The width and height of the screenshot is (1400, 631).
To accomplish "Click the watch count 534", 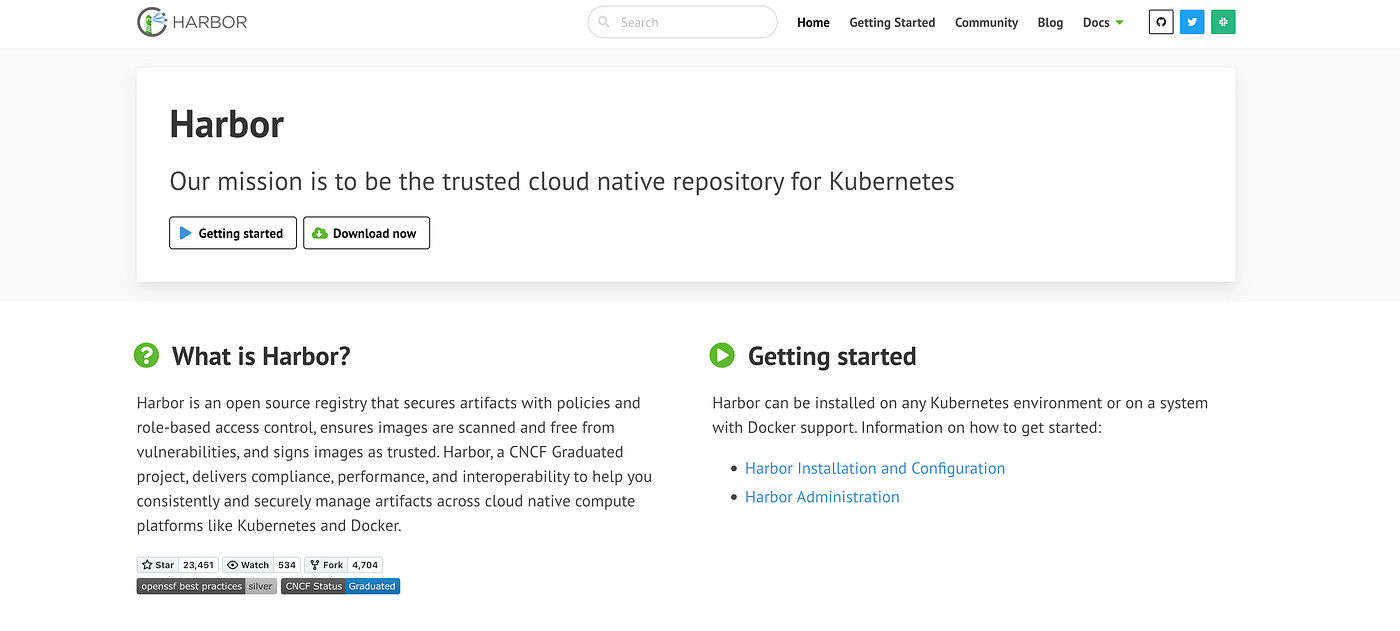I will [287, 565].
